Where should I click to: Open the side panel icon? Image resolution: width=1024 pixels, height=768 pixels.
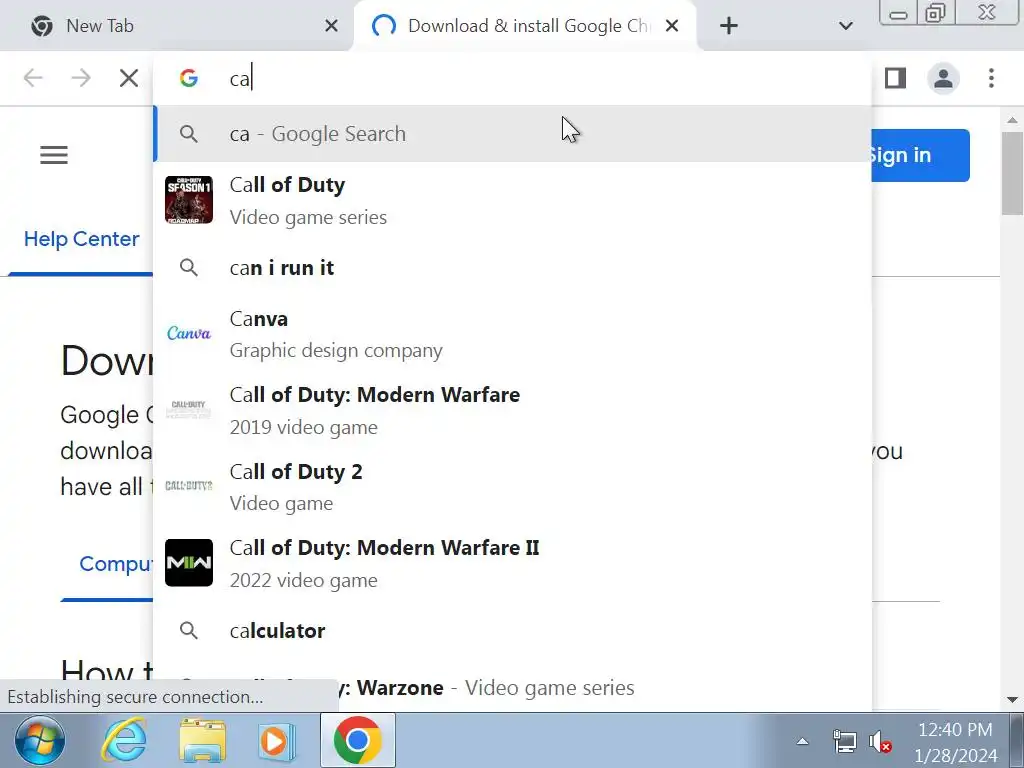pyautogui.click(x=895, y=78)
